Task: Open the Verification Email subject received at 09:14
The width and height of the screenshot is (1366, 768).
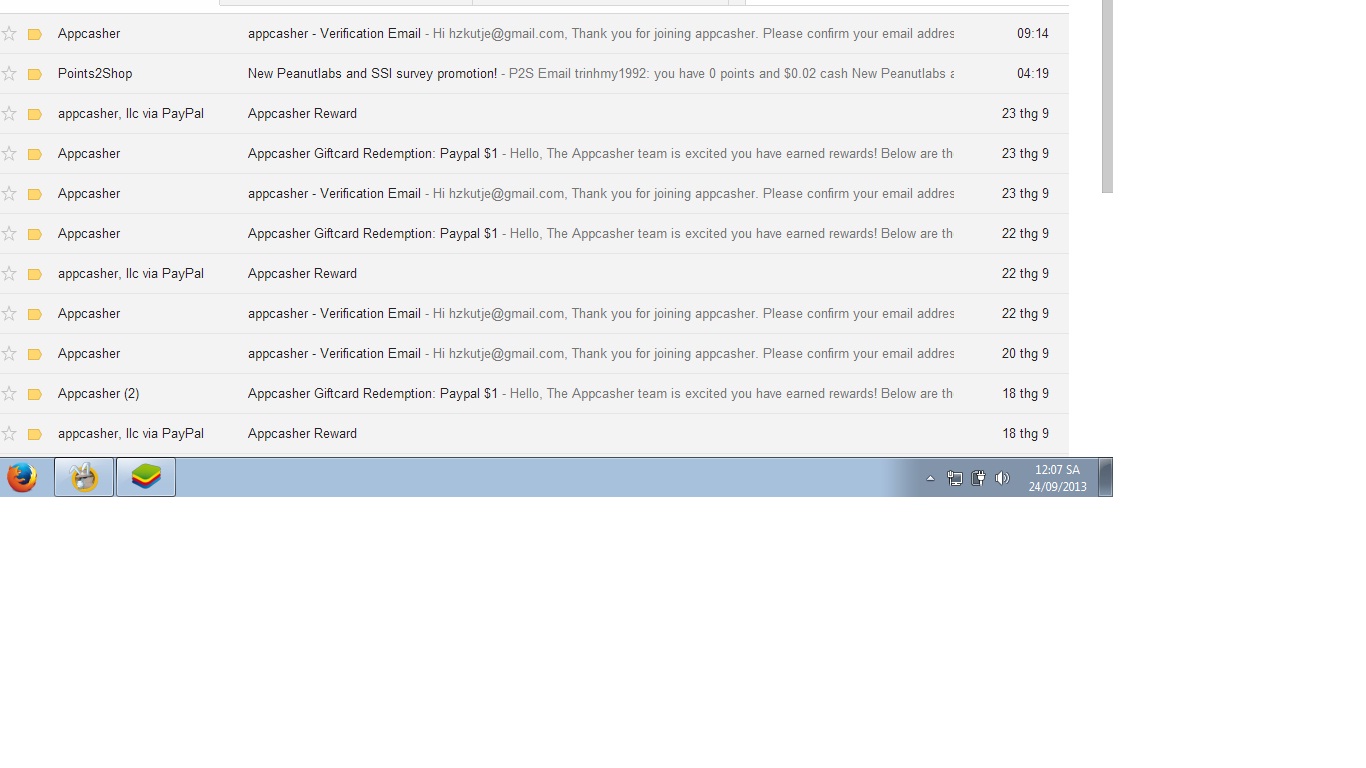Action: coord(334,33)
